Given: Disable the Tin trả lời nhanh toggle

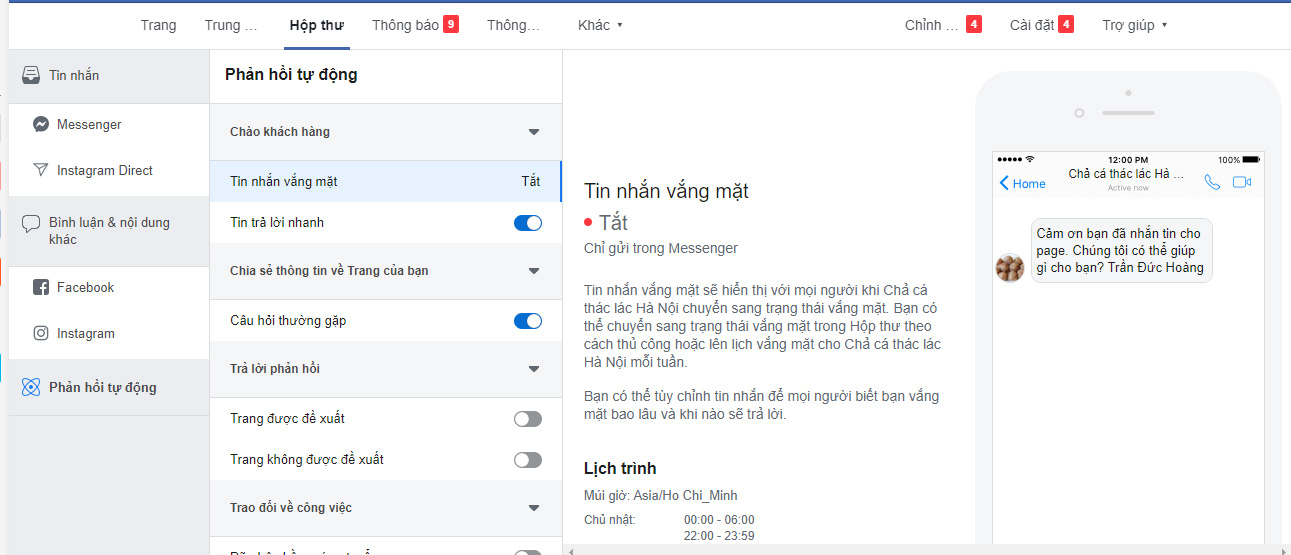Looking at the screenshot, I should pyautogui.click(x=527, y=223).
